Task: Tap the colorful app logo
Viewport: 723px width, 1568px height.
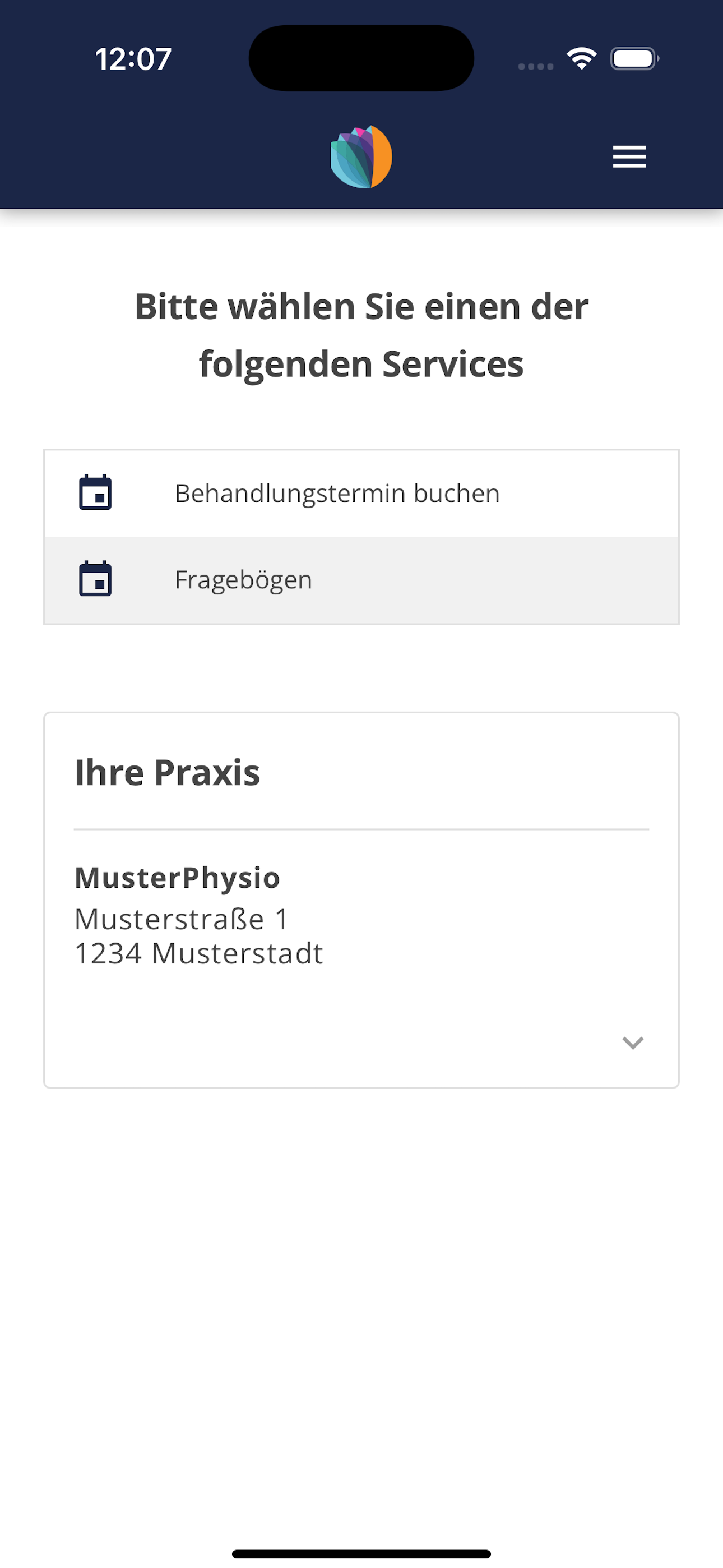Action: [361, 157]
